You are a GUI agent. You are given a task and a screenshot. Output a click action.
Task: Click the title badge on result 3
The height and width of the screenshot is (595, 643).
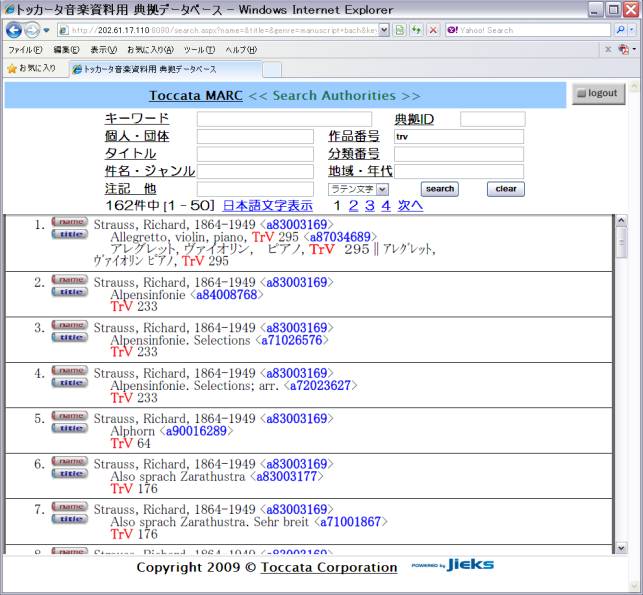(70, 337)
